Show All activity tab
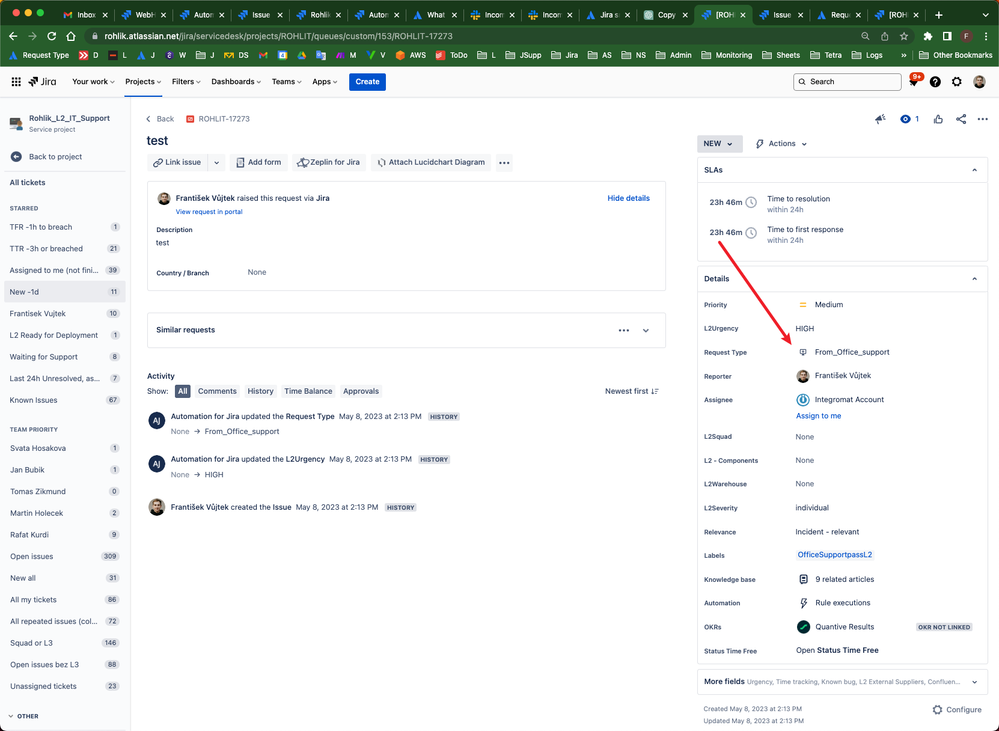Viewport: 999px width, 731px height. [183, 391]
